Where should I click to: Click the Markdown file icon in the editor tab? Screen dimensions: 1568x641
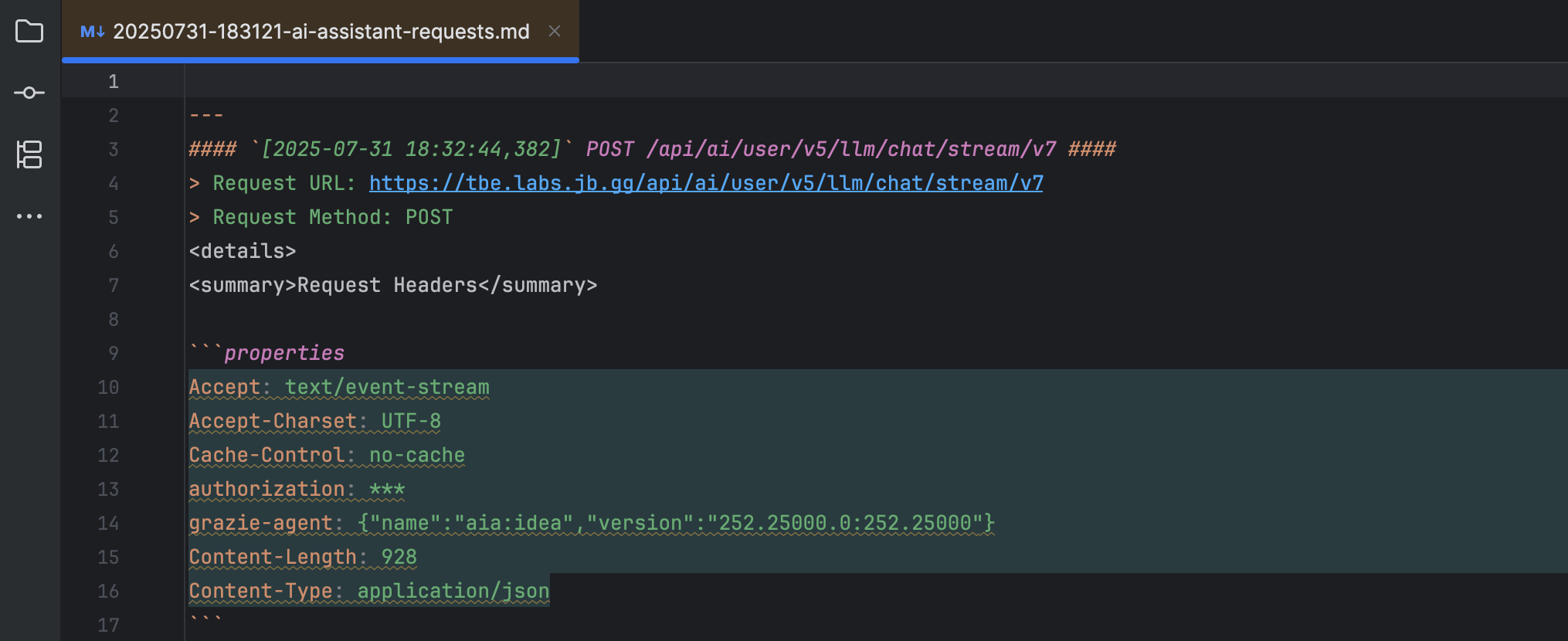click(92, 32)
